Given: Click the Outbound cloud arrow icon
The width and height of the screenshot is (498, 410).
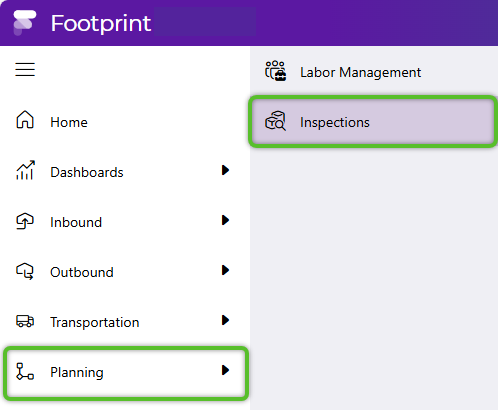Looking at the screenshot, I should [x=25, y=271].
